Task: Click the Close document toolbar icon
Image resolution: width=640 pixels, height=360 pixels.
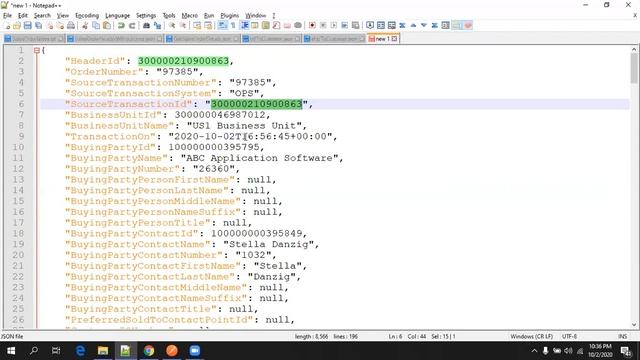Action: coord(49,25)
